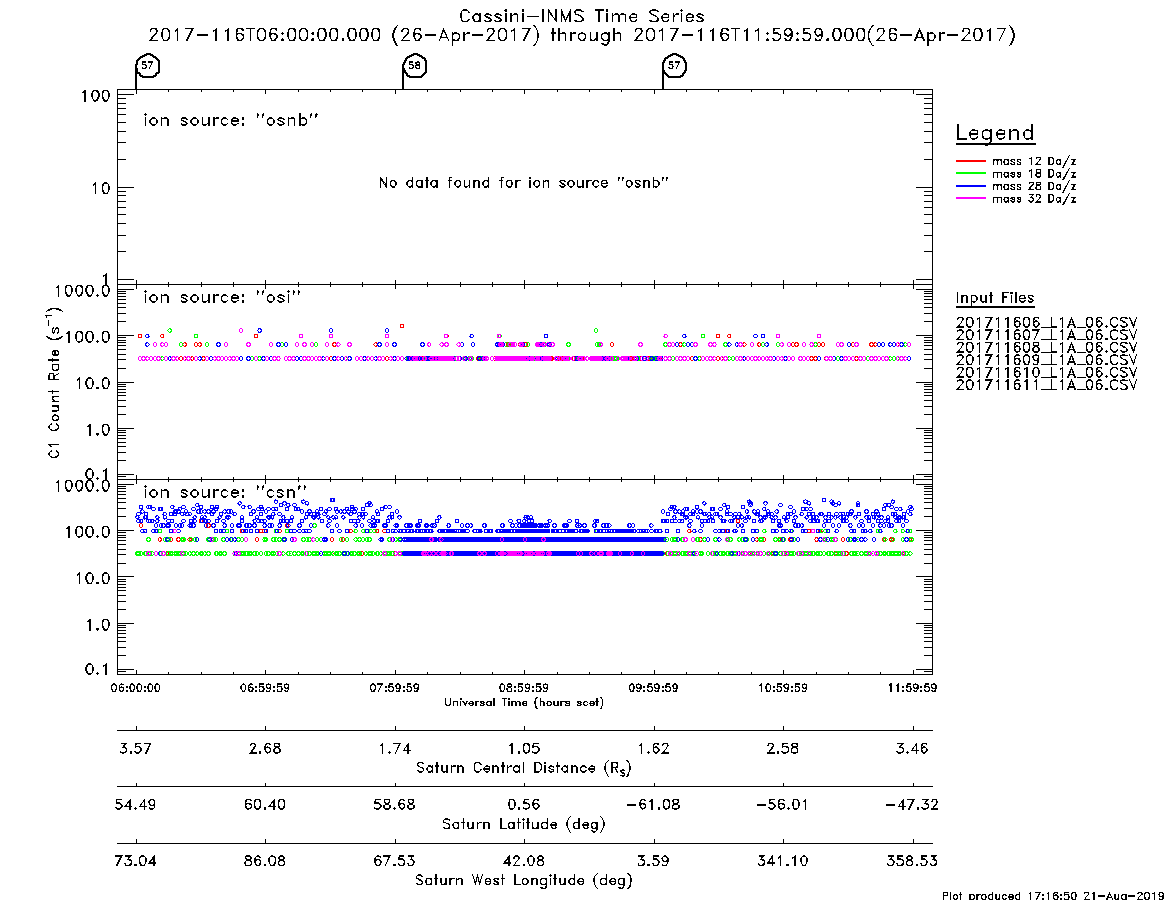Click the 06:59:59 time tick label

coord(265,688)
